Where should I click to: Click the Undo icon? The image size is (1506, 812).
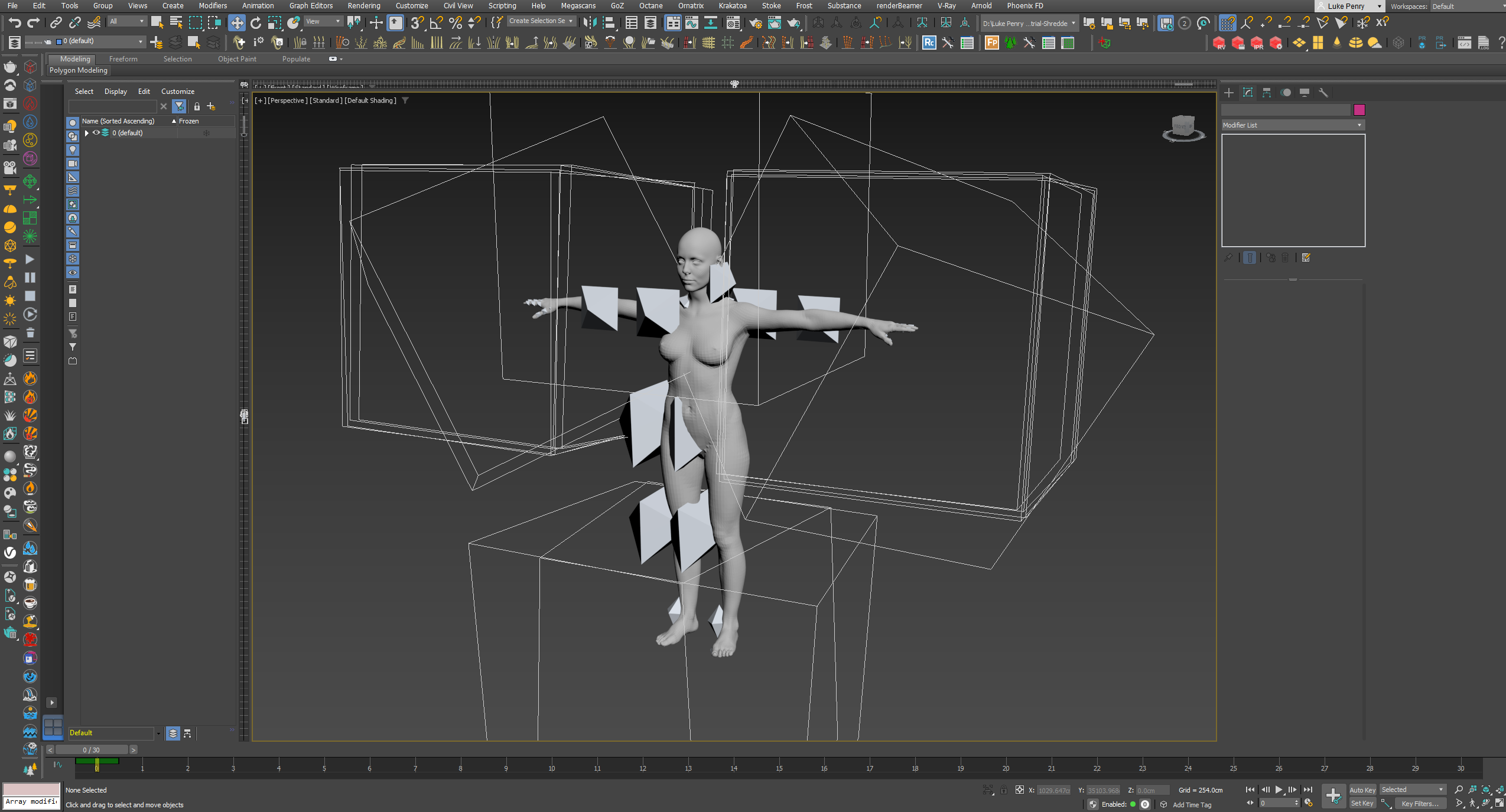pyautogui.click(x=15, y=22)
